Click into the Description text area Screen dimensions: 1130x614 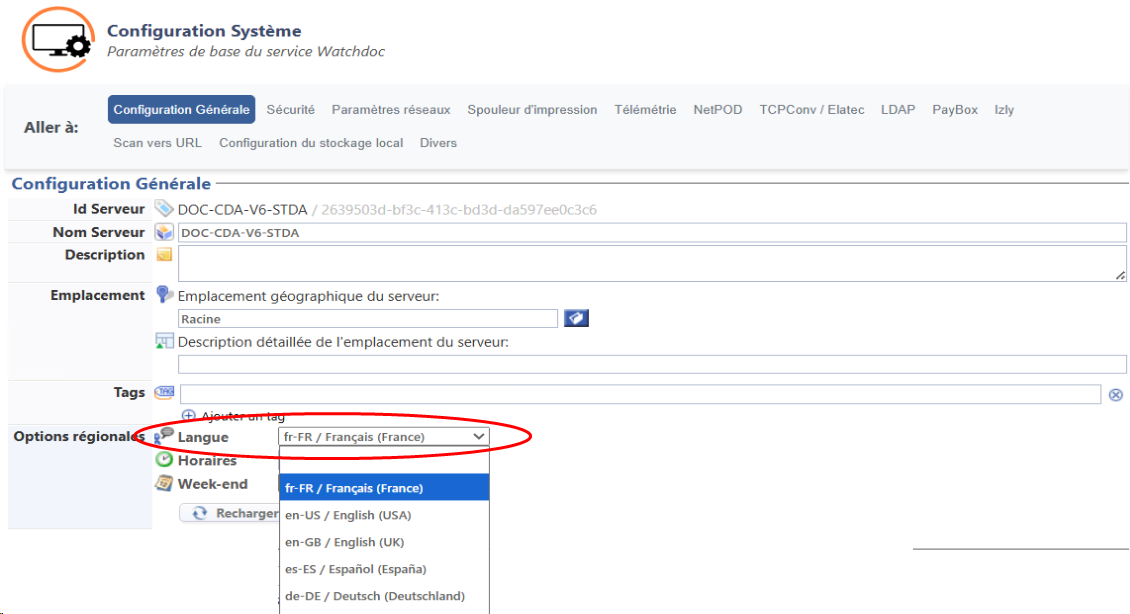650,263
